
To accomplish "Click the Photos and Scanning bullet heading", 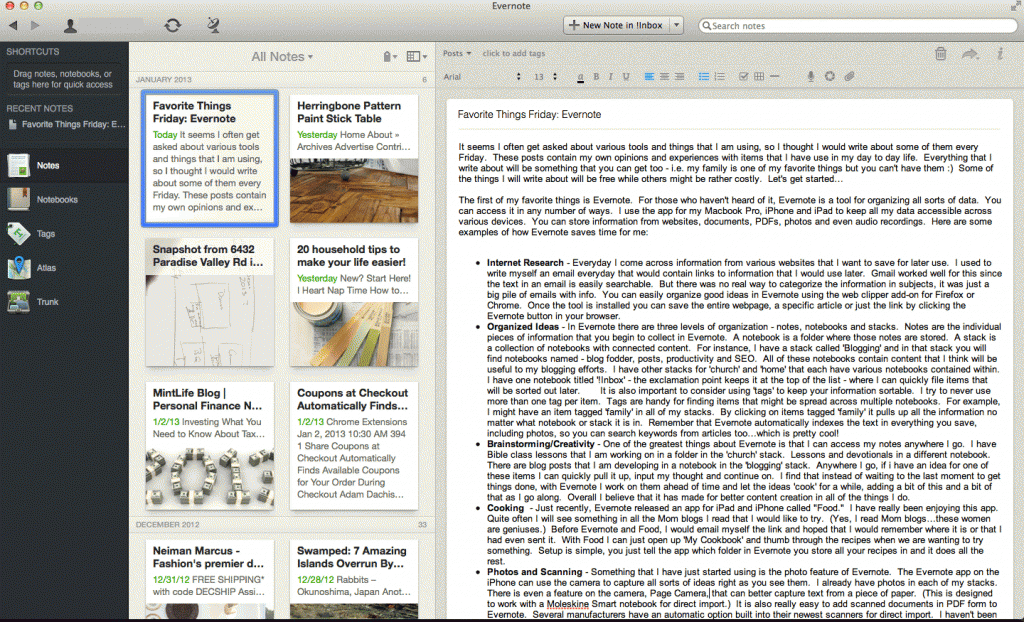I will click(534, 572).
